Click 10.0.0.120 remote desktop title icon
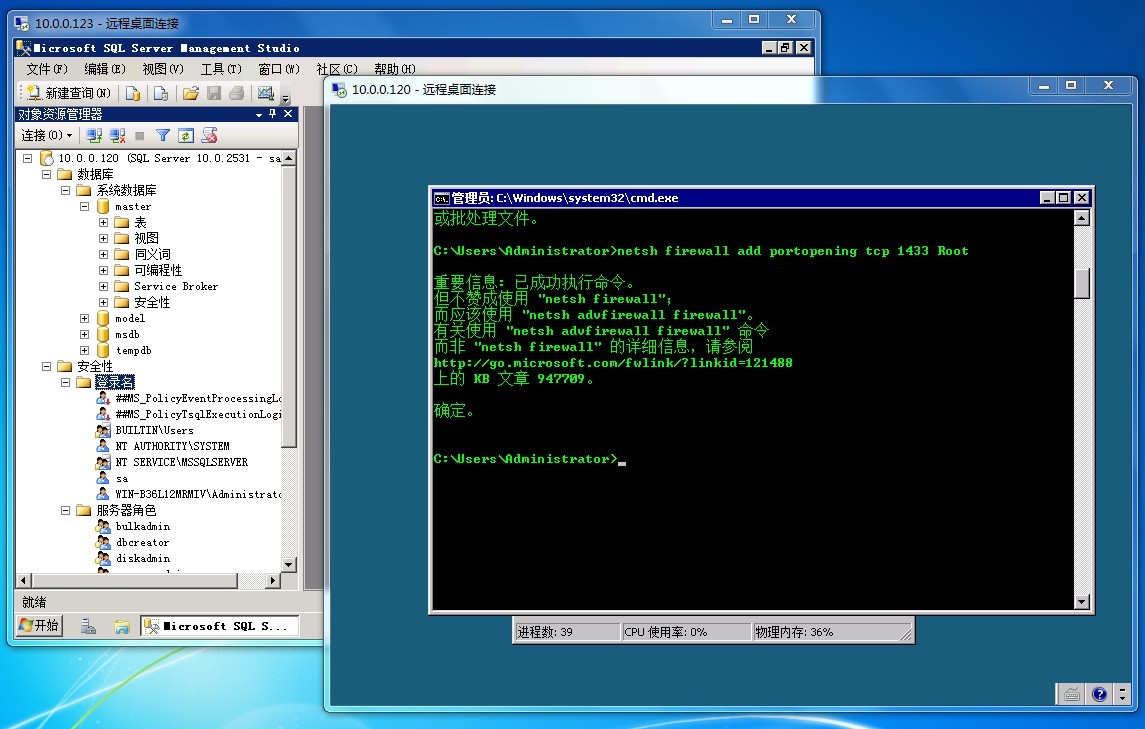The height and width of the screenshot is (729, 1145). pos(339,89)
